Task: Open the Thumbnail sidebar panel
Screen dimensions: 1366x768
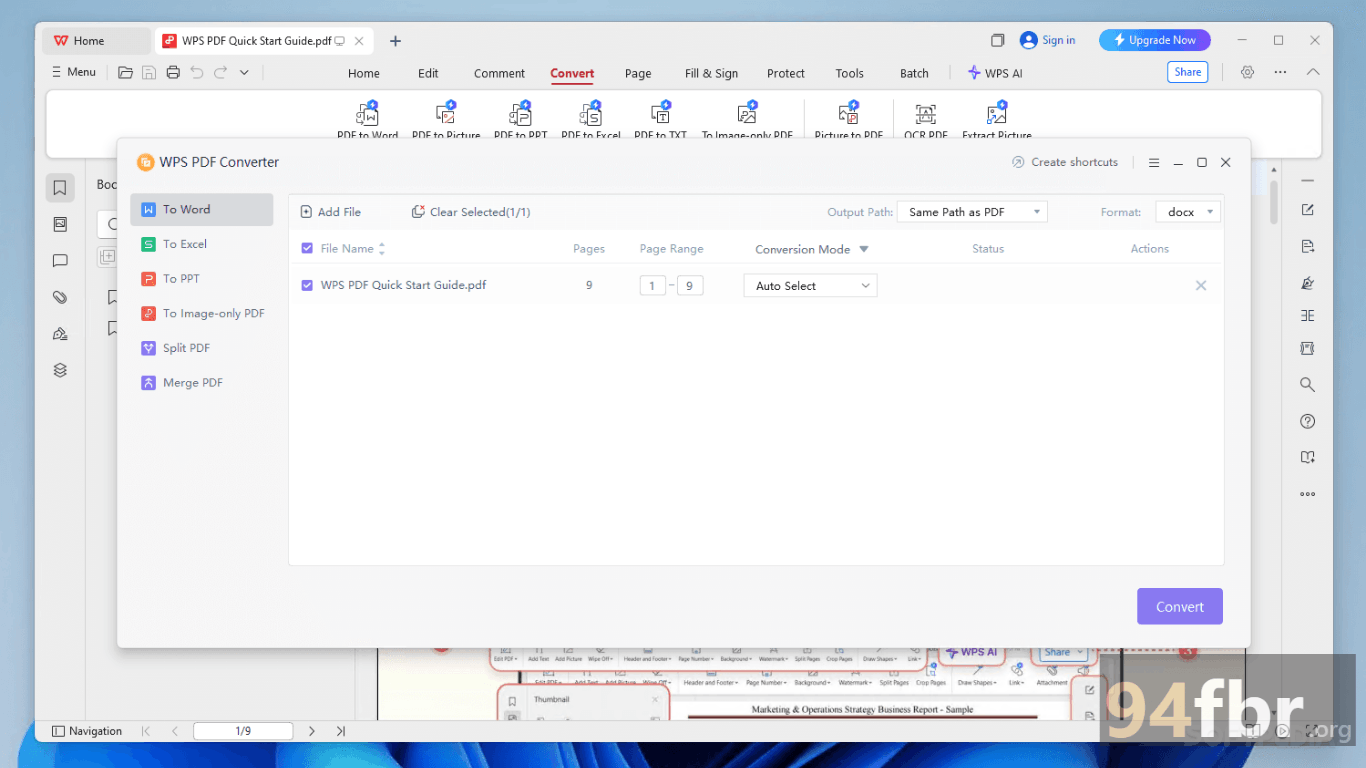Action: pos(60,224)
